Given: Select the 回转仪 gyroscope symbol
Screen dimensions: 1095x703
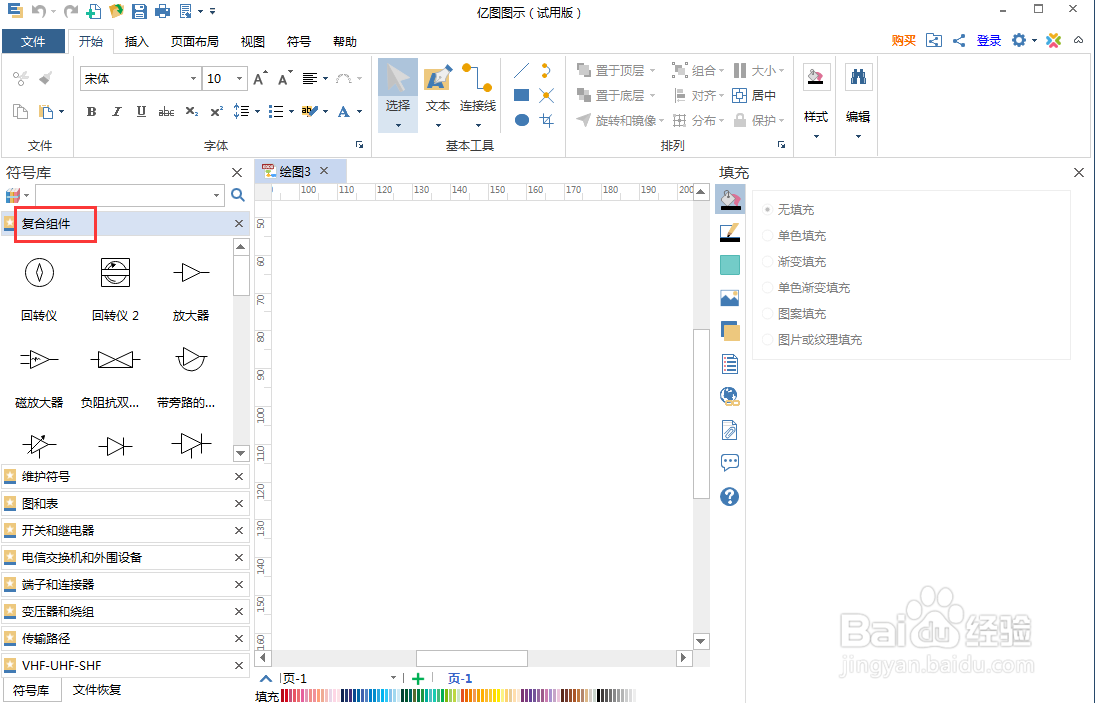Looking at the screenshot, I should [39, 273].
